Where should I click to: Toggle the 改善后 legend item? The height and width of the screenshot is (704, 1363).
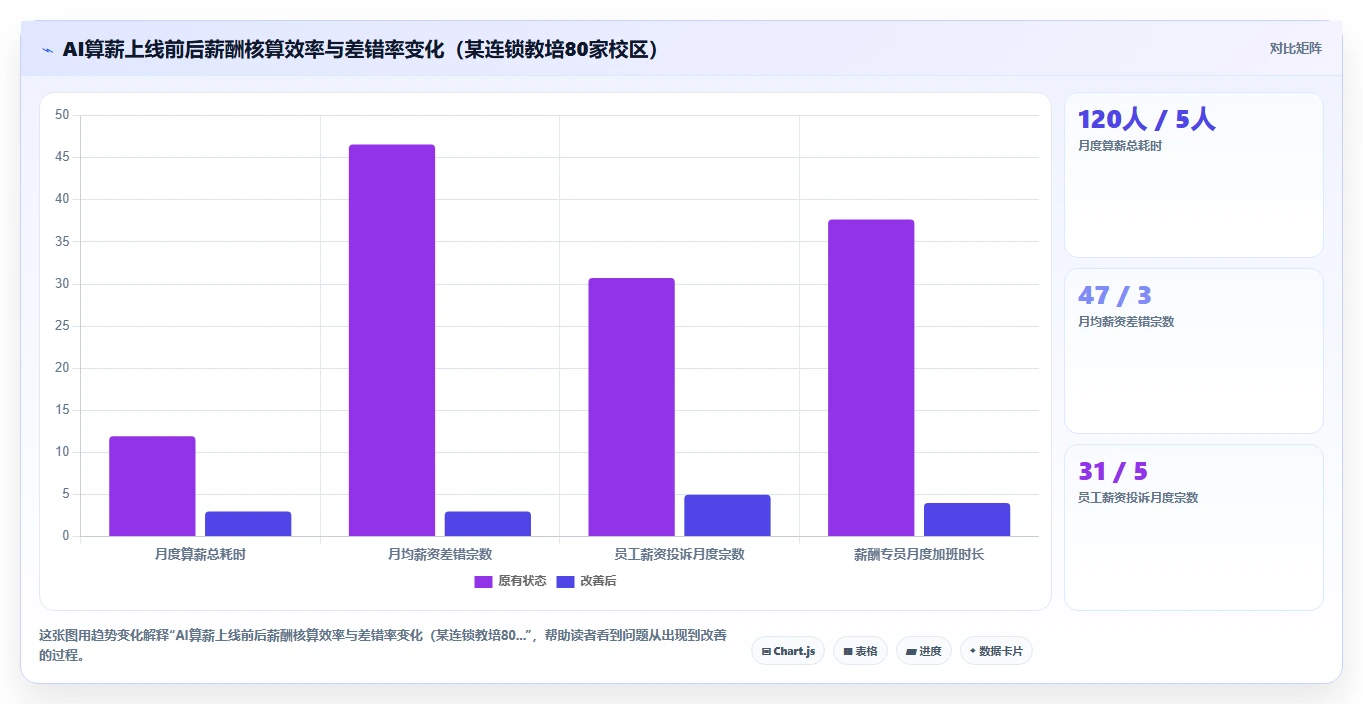click(586, 581)
